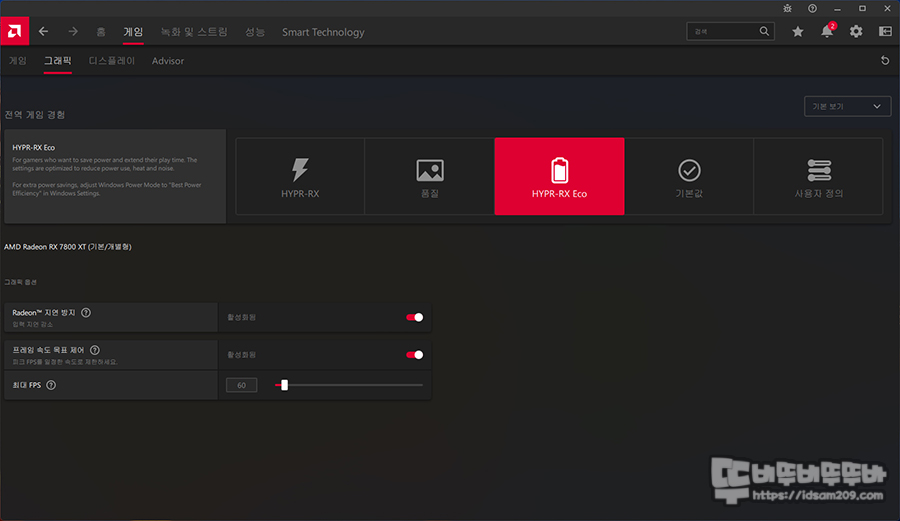
Task: Click the 최대 FPS value field showing 60
Action: point(242,385)
